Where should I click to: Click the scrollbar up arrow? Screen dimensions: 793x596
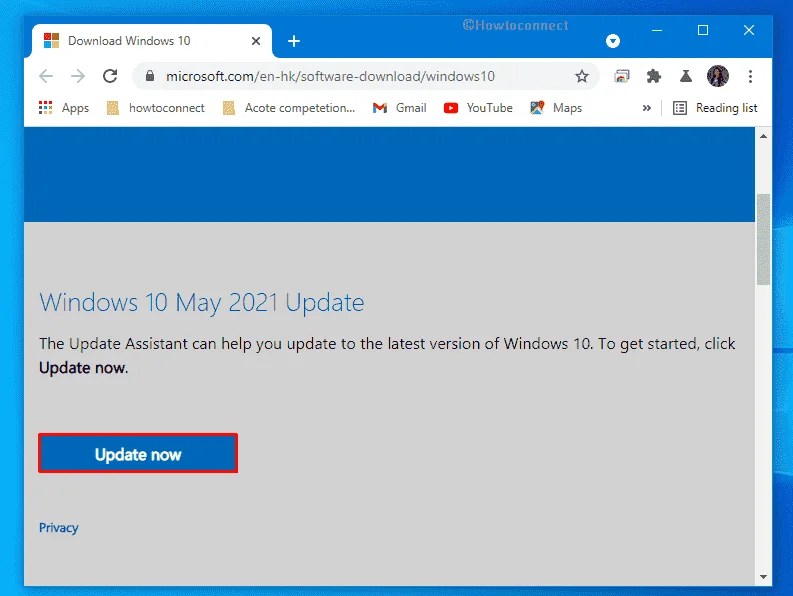point(763,136)
